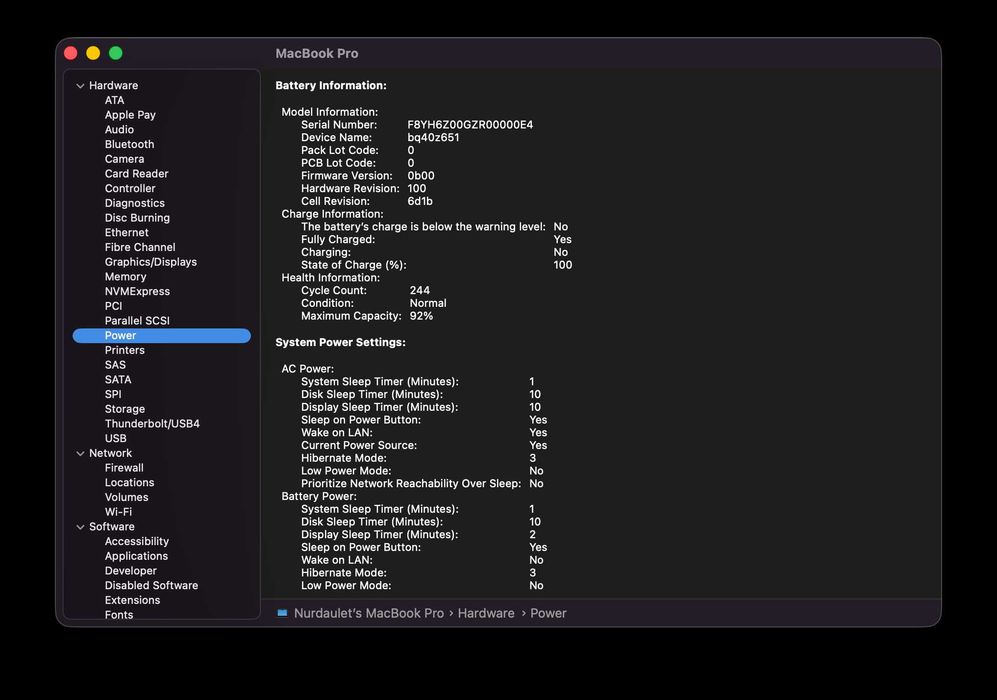This screenshot has height=700, width=997.
Task: Select Memory in the Hardware list
Action: [x=125, y=277]
